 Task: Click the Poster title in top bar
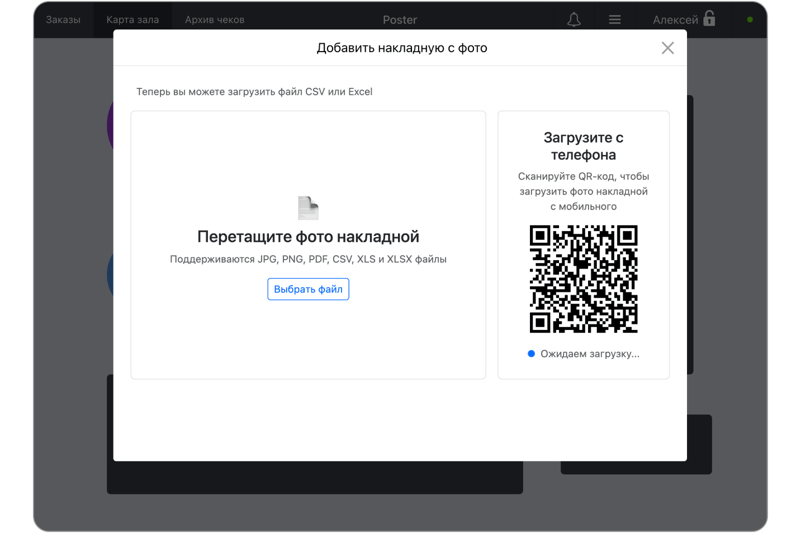[400, 20]
